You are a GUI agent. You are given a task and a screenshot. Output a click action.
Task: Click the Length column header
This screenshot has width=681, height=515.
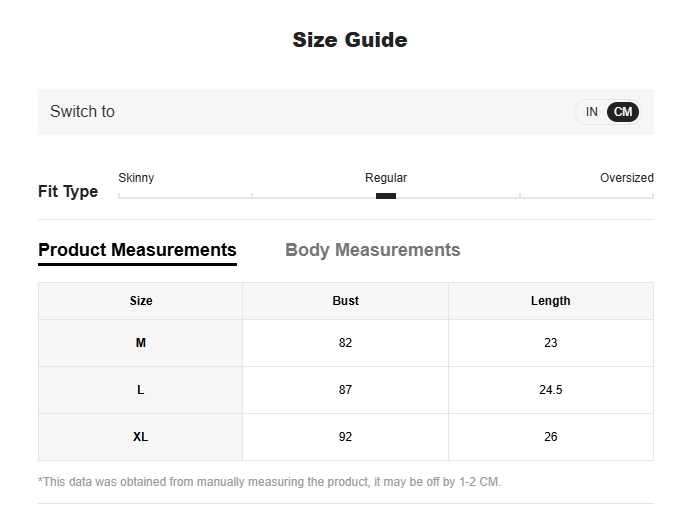[x=550, y=301]
